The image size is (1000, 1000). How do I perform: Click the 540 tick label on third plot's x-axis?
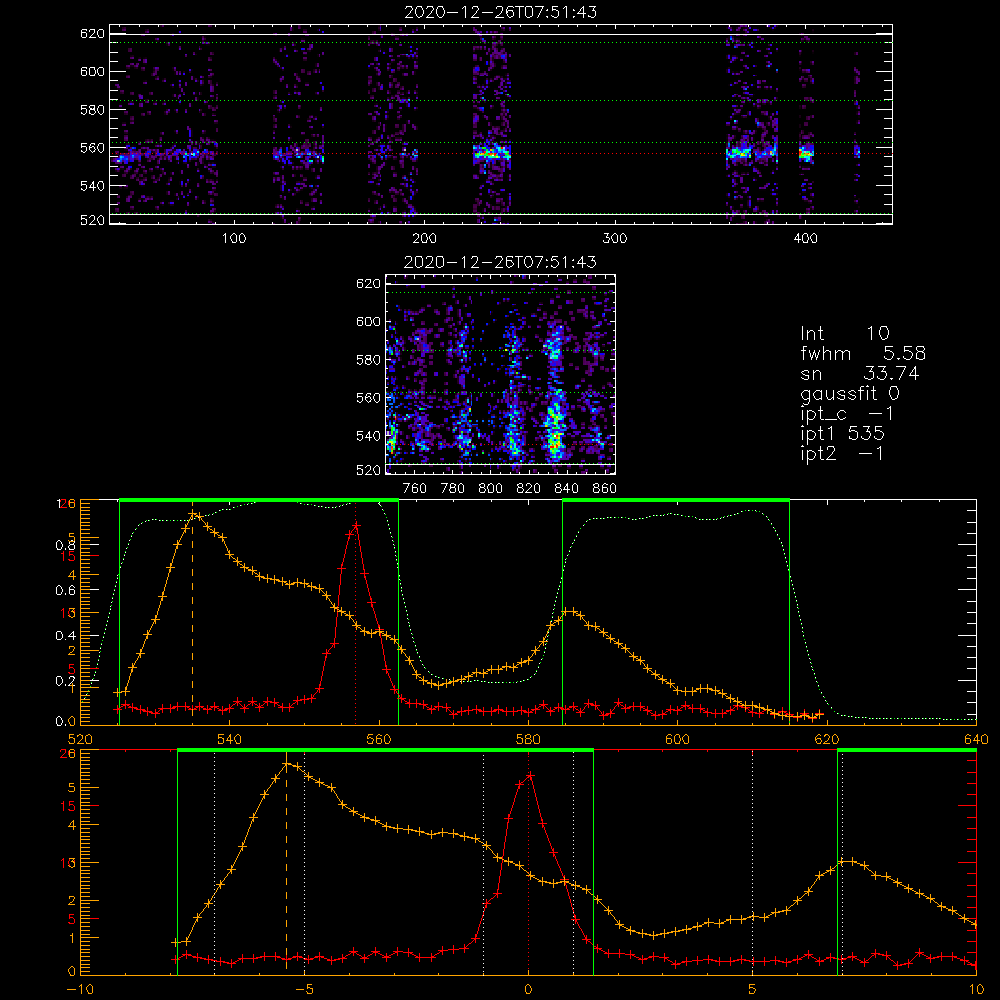coord(230,740)
